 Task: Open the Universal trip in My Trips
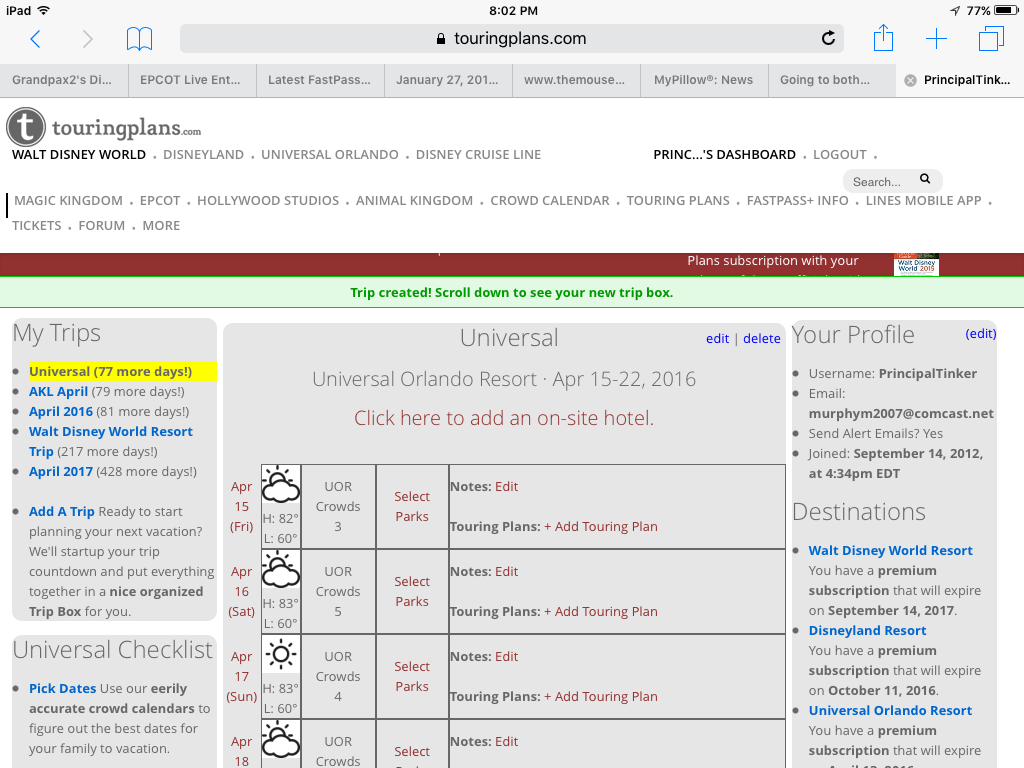click(110, 372)
